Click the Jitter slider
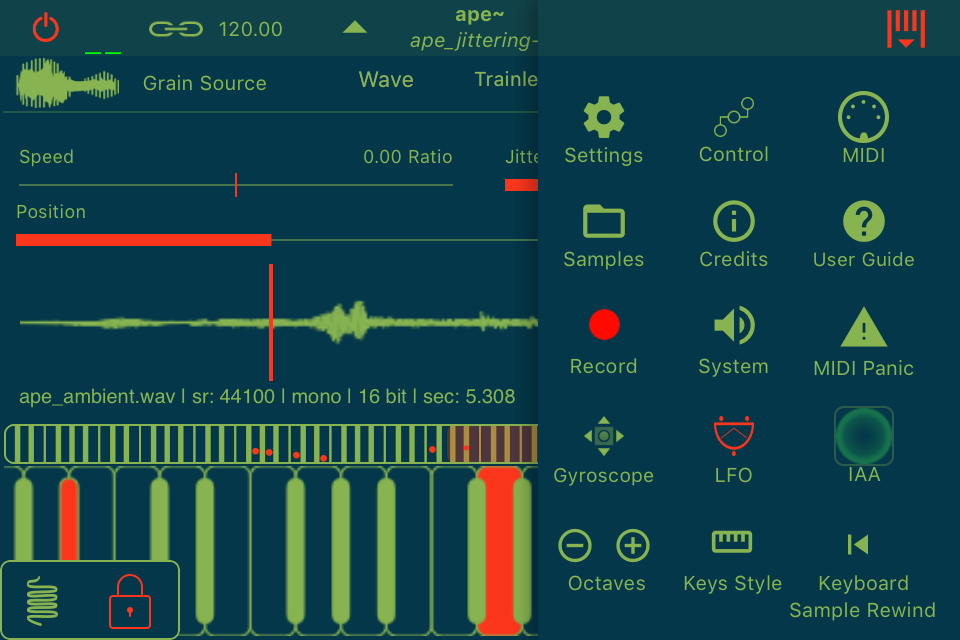Image resolution: width=960 pixels, height=640 pixels. point(521,184)
